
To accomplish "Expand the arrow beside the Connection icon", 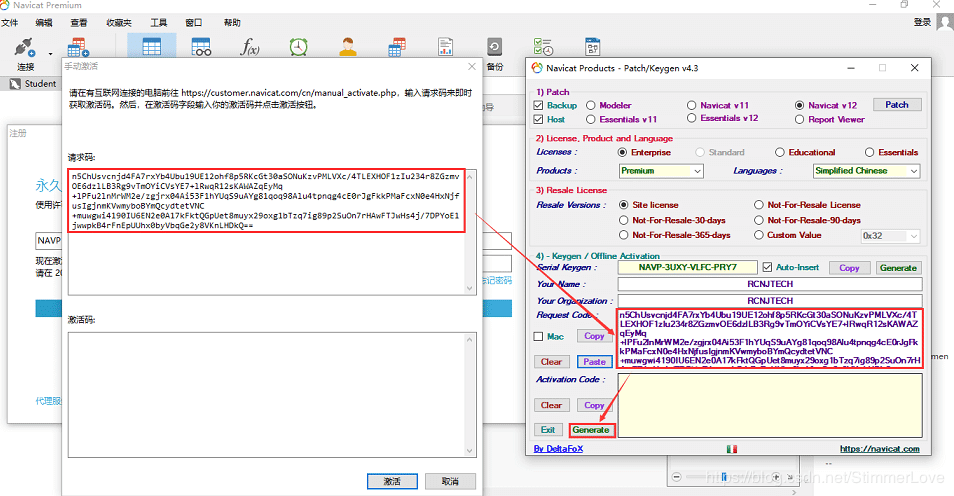I will point(50,54).
